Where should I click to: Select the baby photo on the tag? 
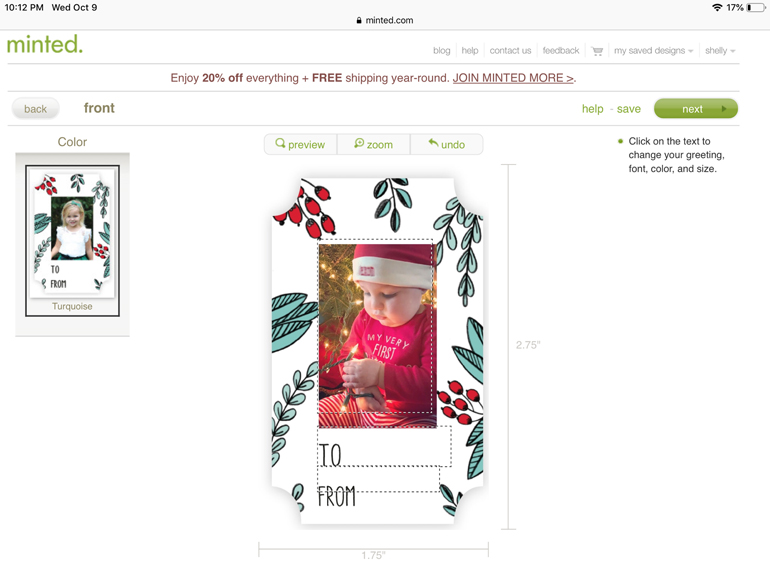coord(377,335)
